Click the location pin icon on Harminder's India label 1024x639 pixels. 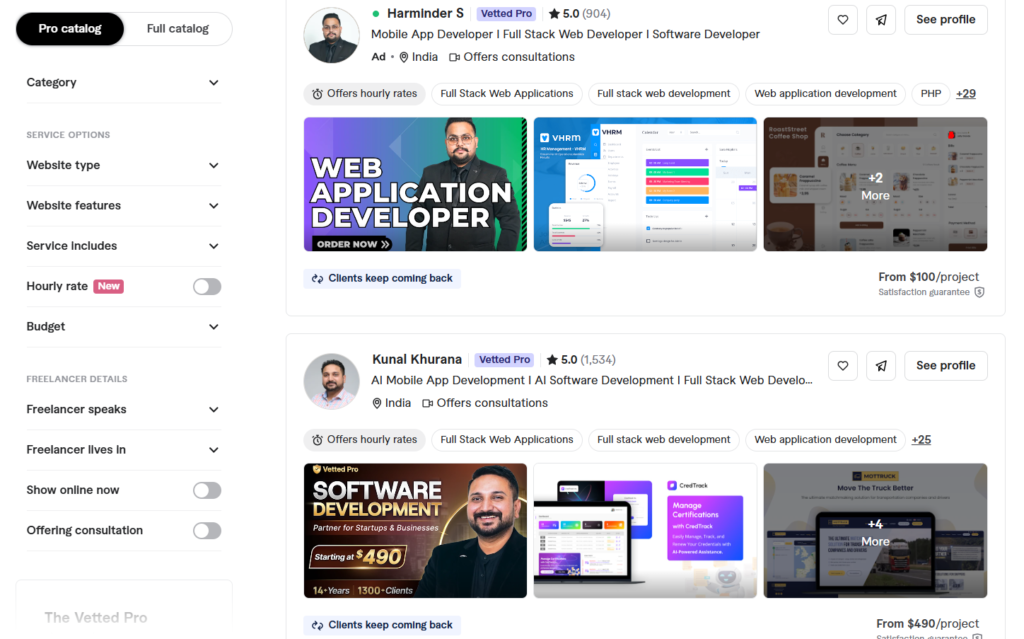click(x=404, y=57)
